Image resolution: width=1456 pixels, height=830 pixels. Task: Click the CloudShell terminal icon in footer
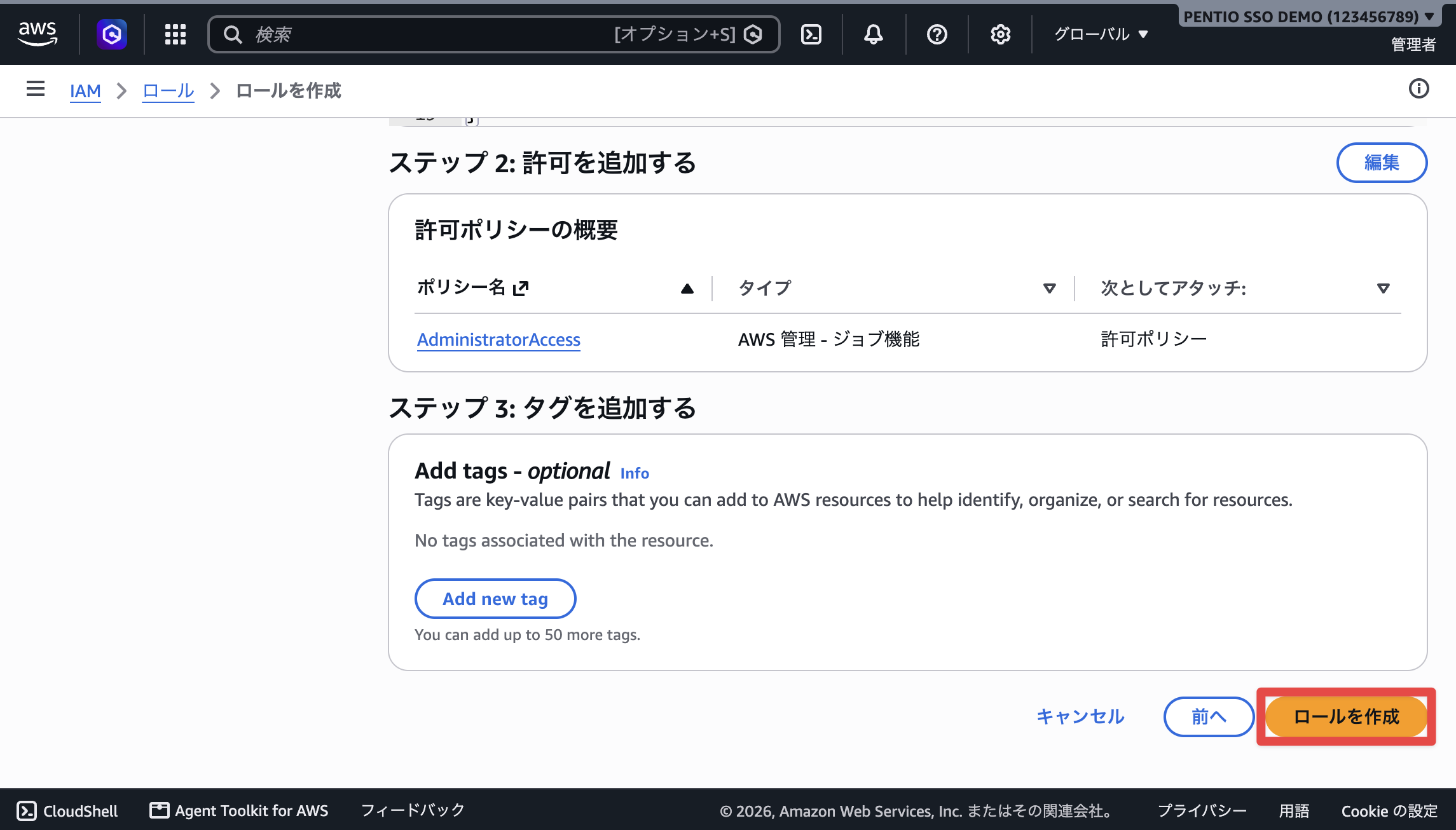[27, 810]
